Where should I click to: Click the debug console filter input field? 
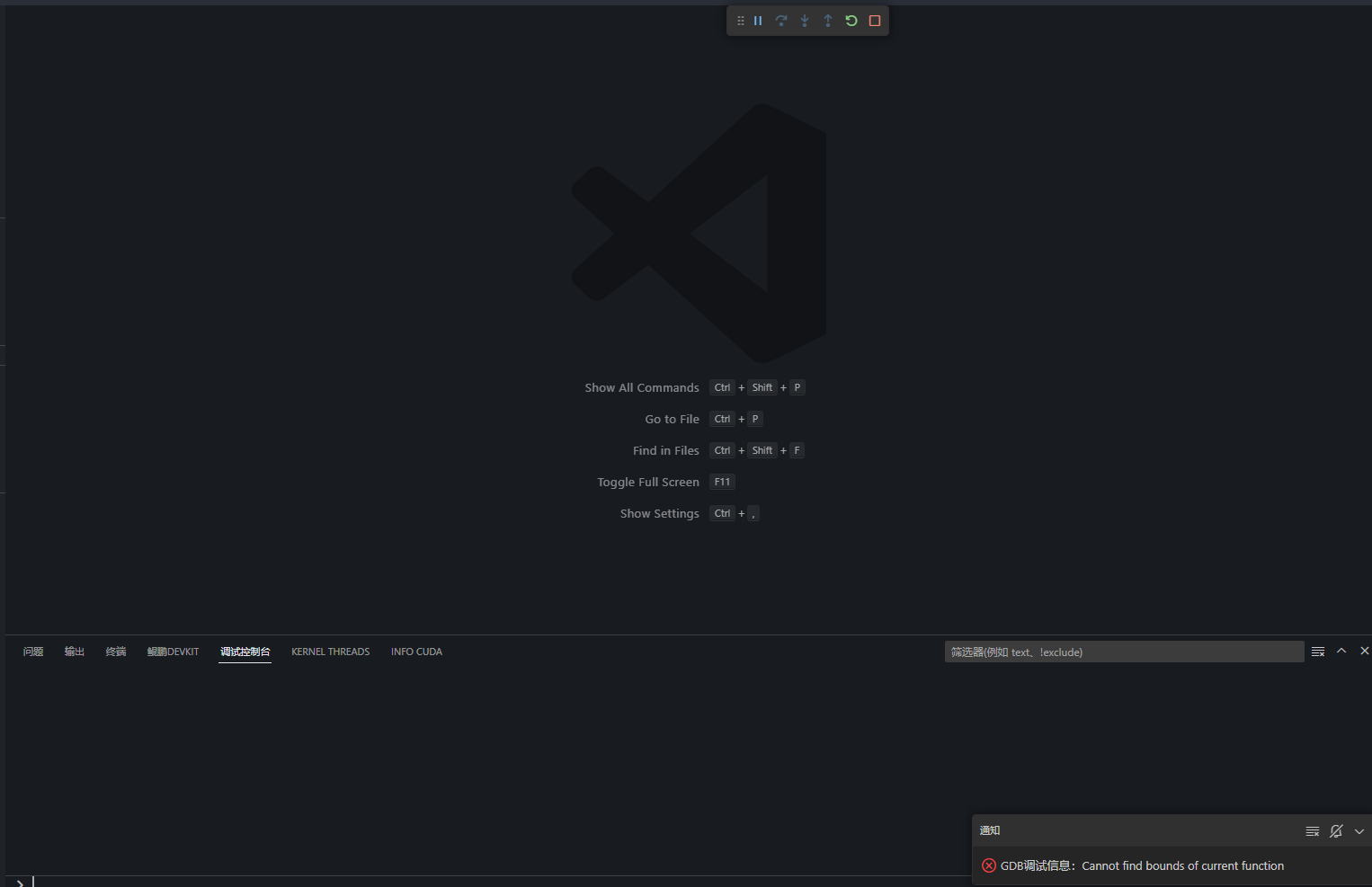coord(1124,652)
